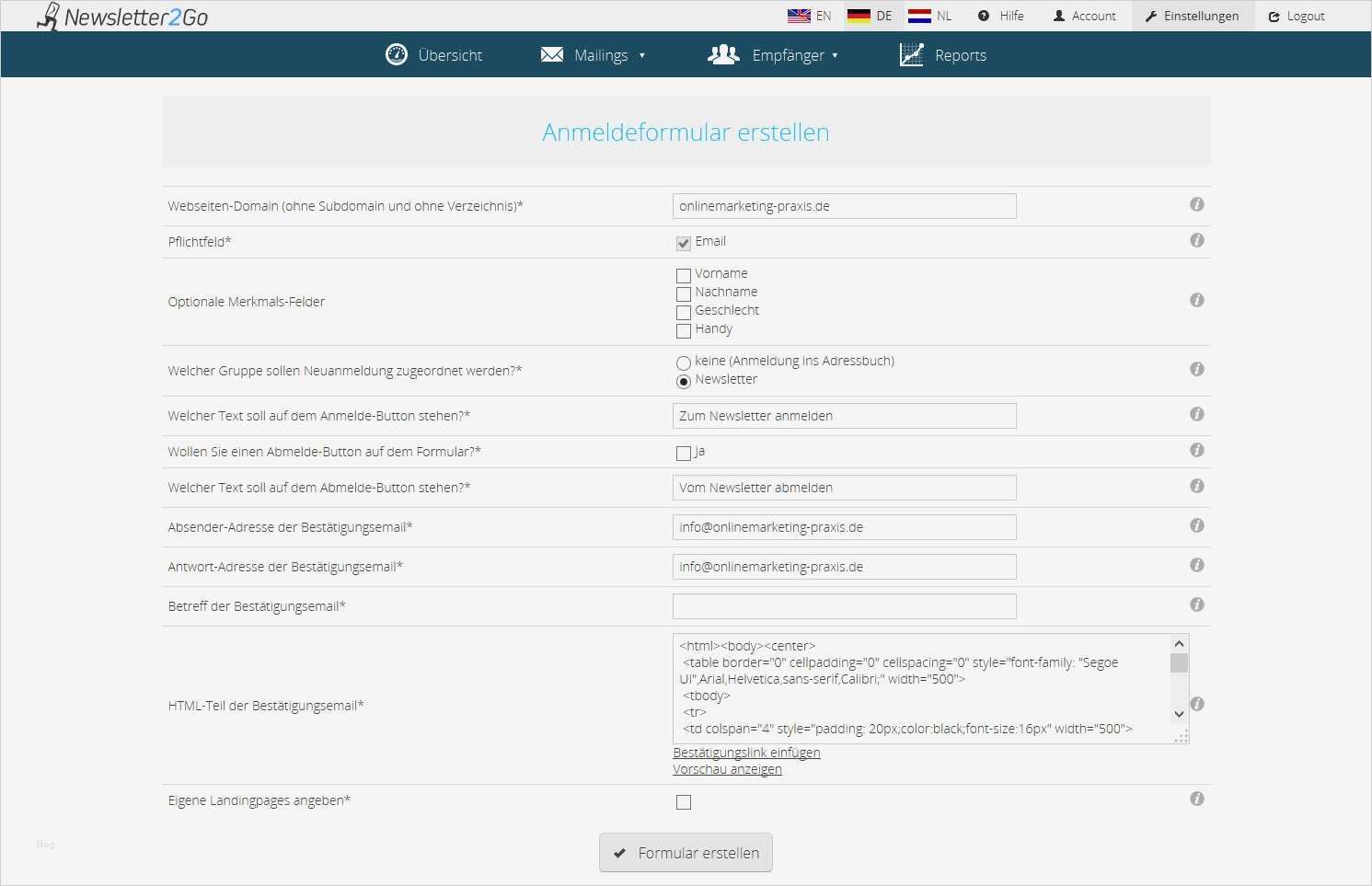The image size is (1372, 886).
Task: Expand the Mailings dropdown arrow
Action: (643, 55)
